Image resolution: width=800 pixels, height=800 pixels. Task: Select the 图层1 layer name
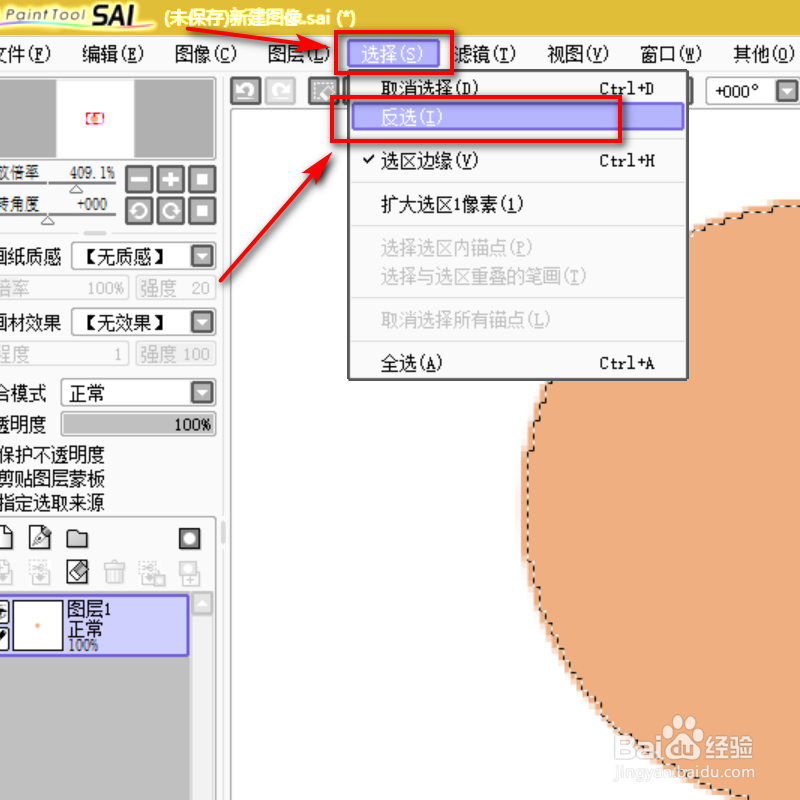click(x=89, y=608)
